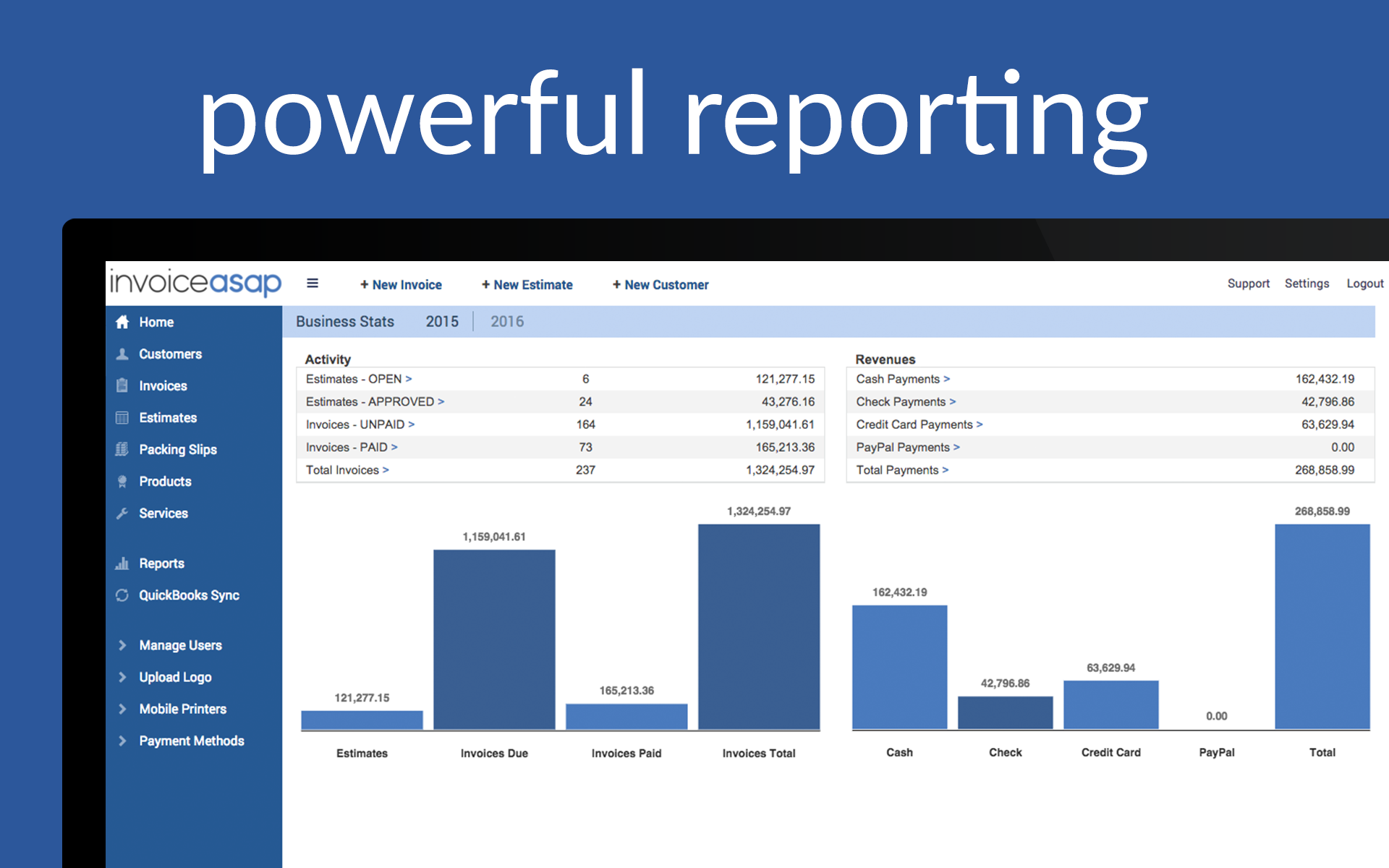This screenshot has height=868, width=1389.
Task: Click the Estimates sidebar icon
Action: [x=122, y=417]
